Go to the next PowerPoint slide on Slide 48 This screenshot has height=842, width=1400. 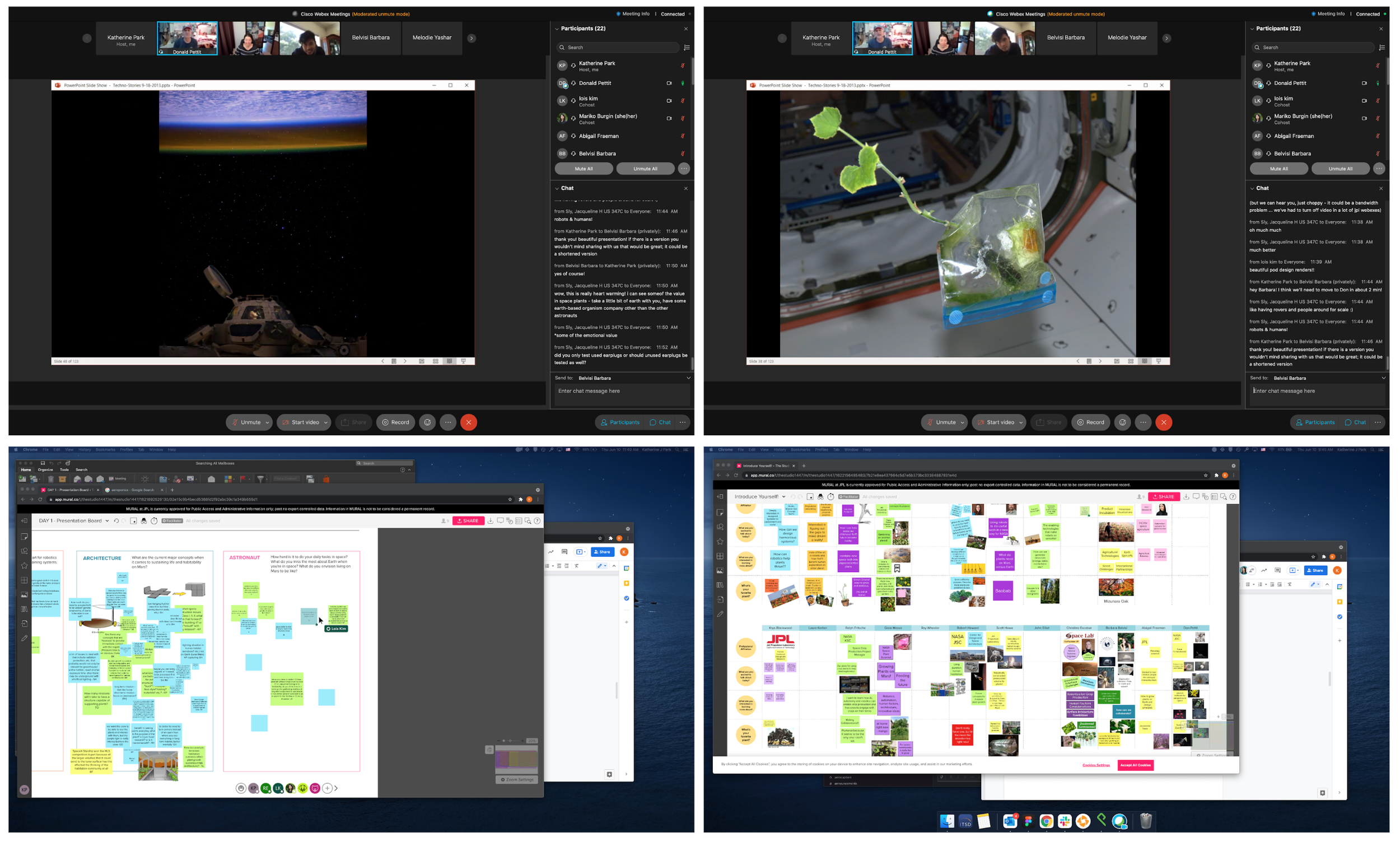(405, 361)
